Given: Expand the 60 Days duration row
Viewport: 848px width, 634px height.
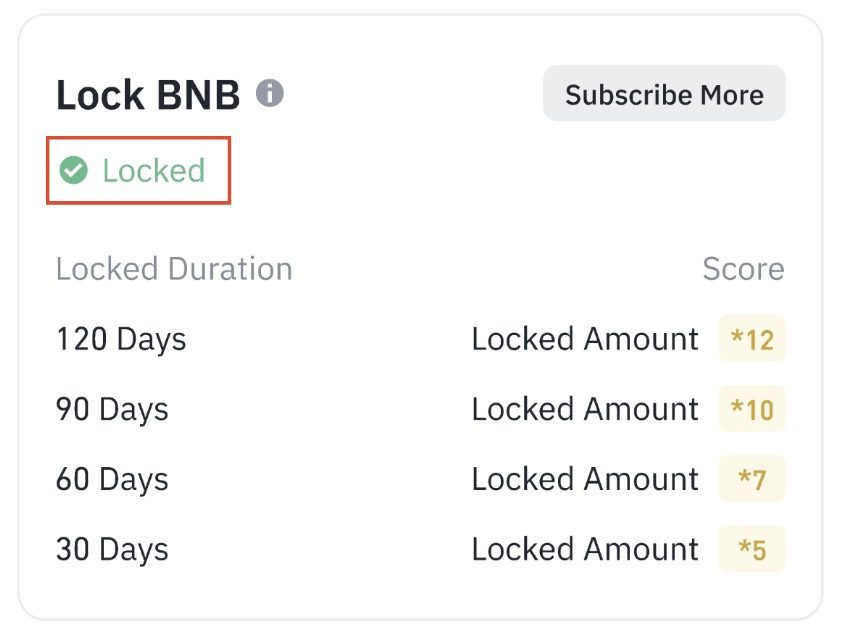Looking at the screenshot, I should [112, 479].
